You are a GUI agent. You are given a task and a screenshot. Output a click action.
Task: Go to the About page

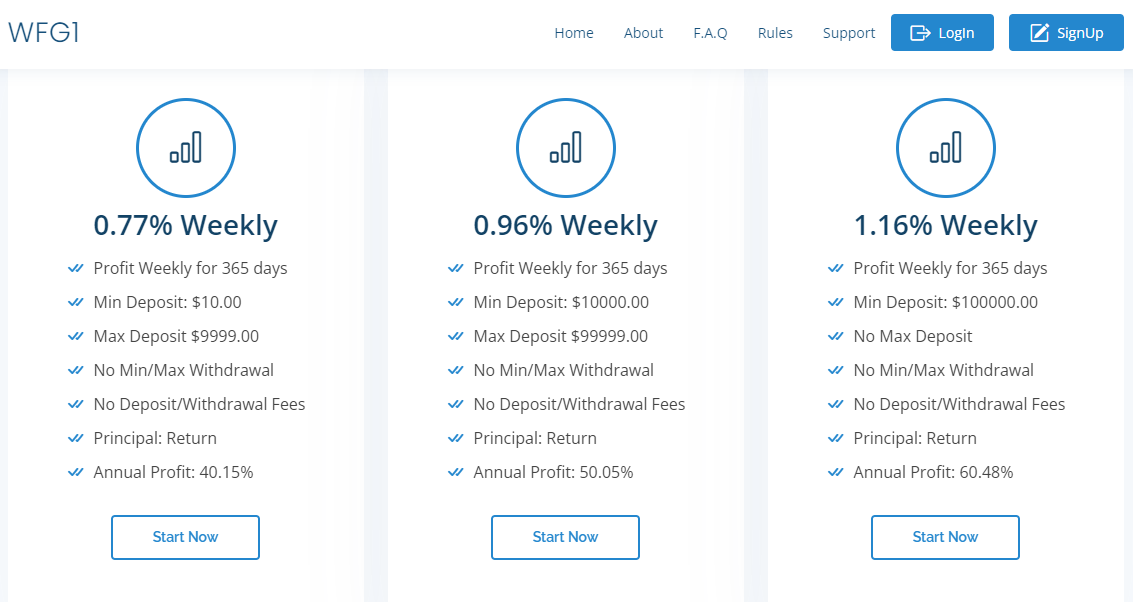coord(643,33)
